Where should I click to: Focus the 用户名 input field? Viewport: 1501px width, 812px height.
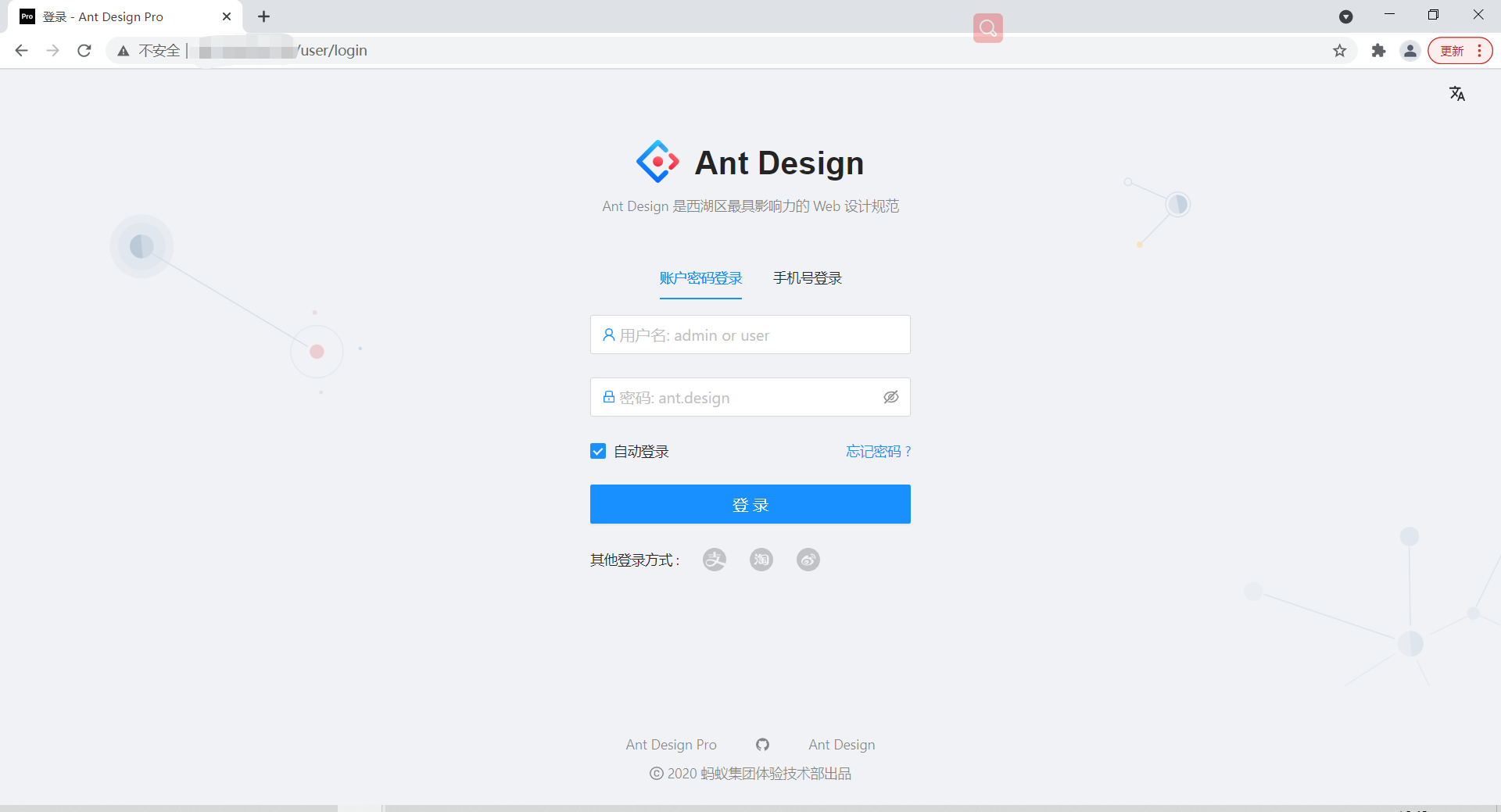750,334
